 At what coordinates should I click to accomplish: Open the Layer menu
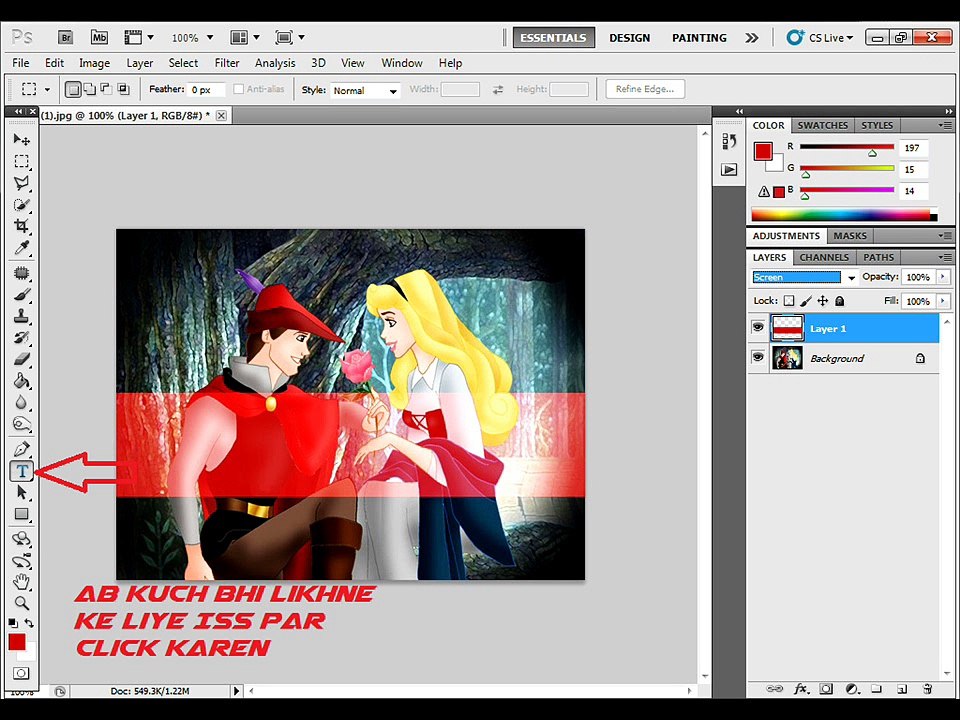click(x=140, y=63)
